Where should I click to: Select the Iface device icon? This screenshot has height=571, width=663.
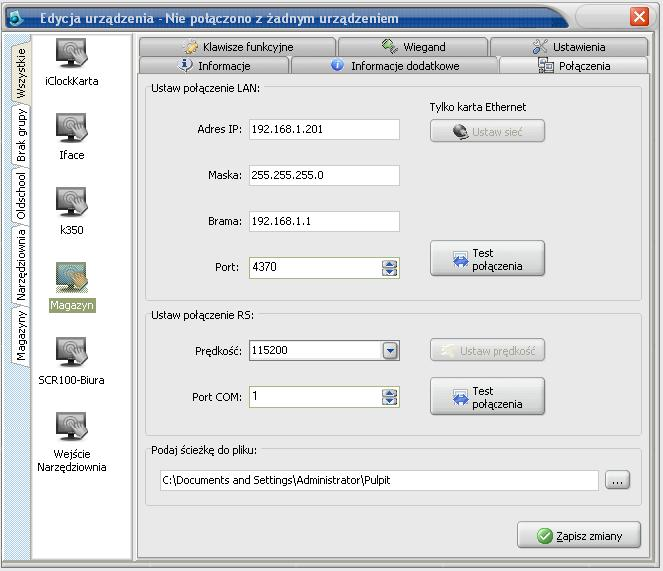[71, 136]
